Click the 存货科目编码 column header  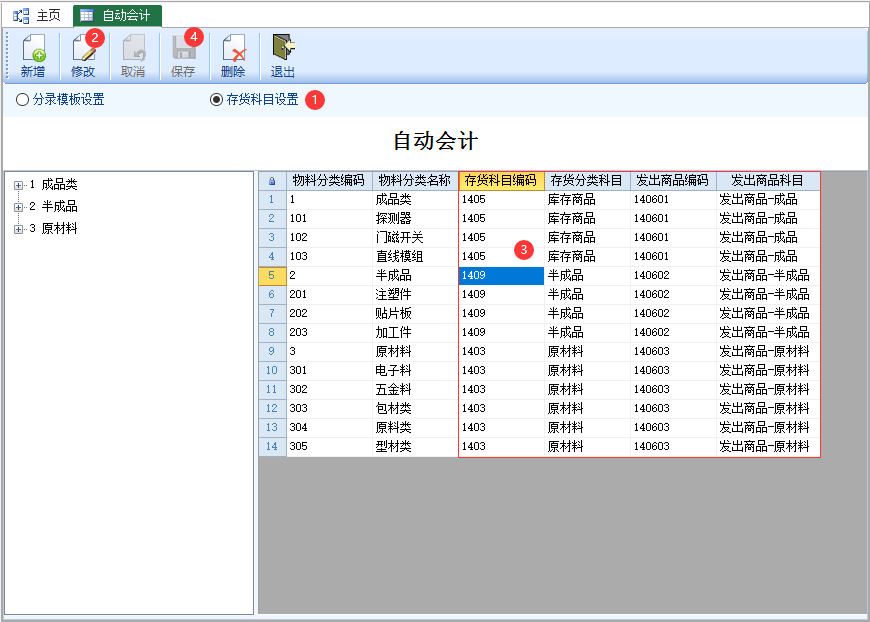pyautogui.click(x=501, y=181)
